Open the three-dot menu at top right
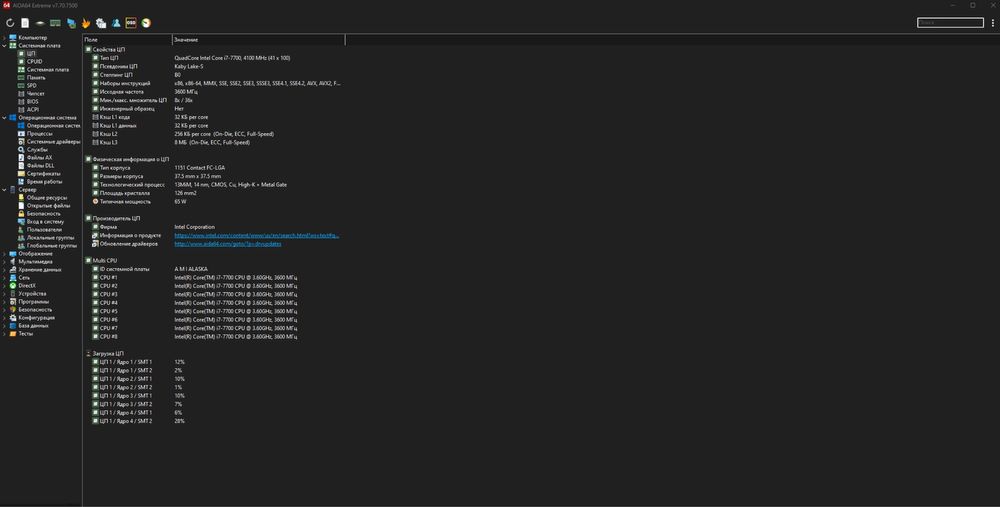The height and width of the screenshot is (507, 1000). (992, 23)
